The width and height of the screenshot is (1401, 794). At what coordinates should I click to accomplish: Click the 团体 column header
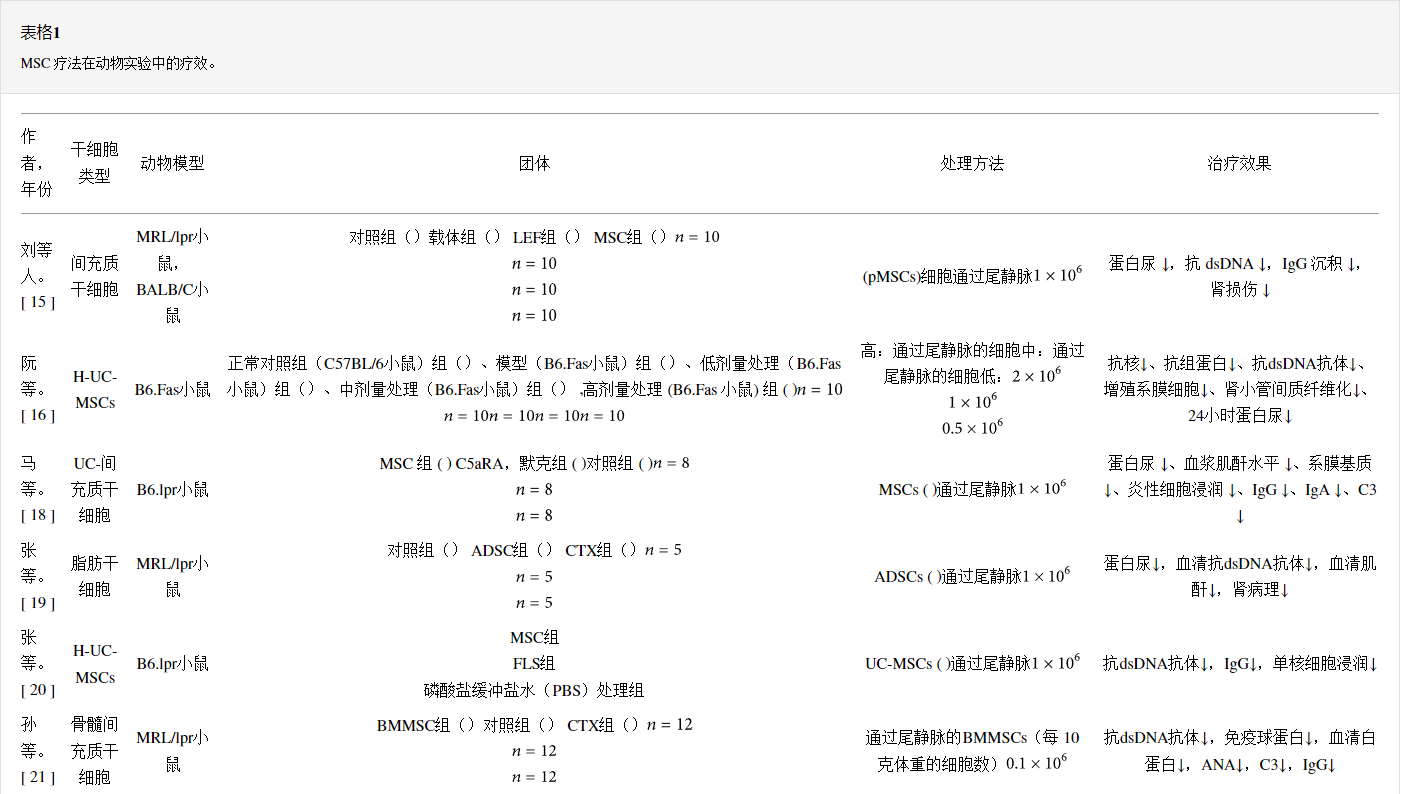[x=534, y=163]
